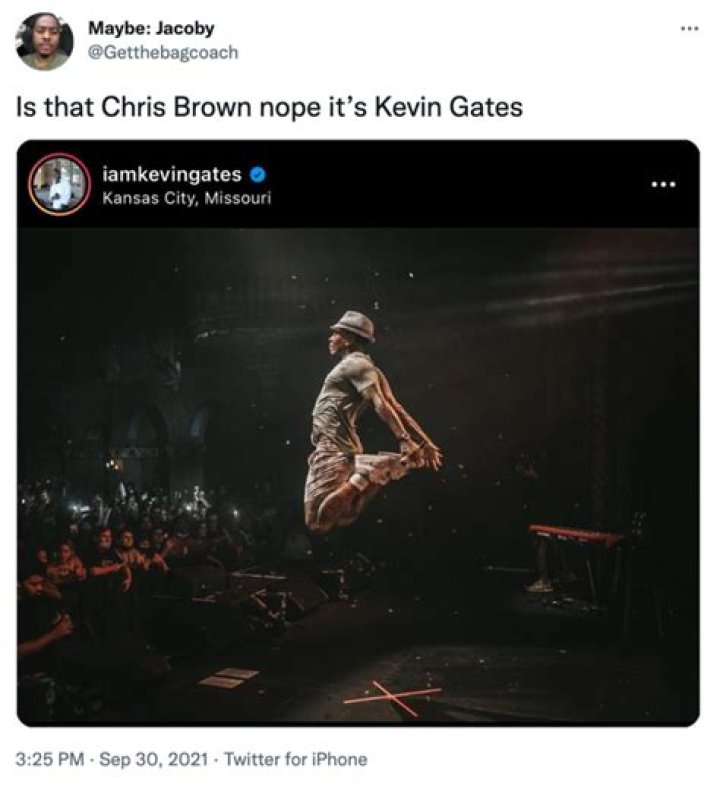Open the Instagram post's three-dot options

(x=663, y=185)
